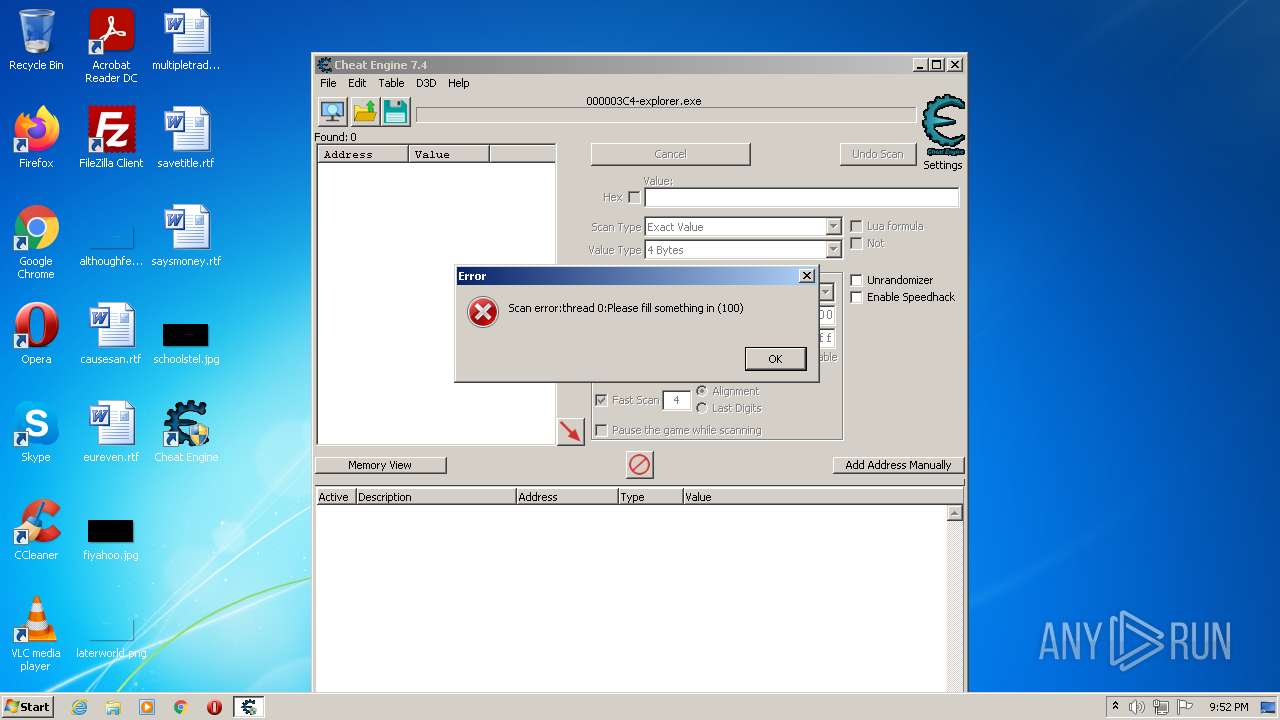Click the Address column header in results
Image resolution: width=1280 pixels, height=720 pixels.
363,154
